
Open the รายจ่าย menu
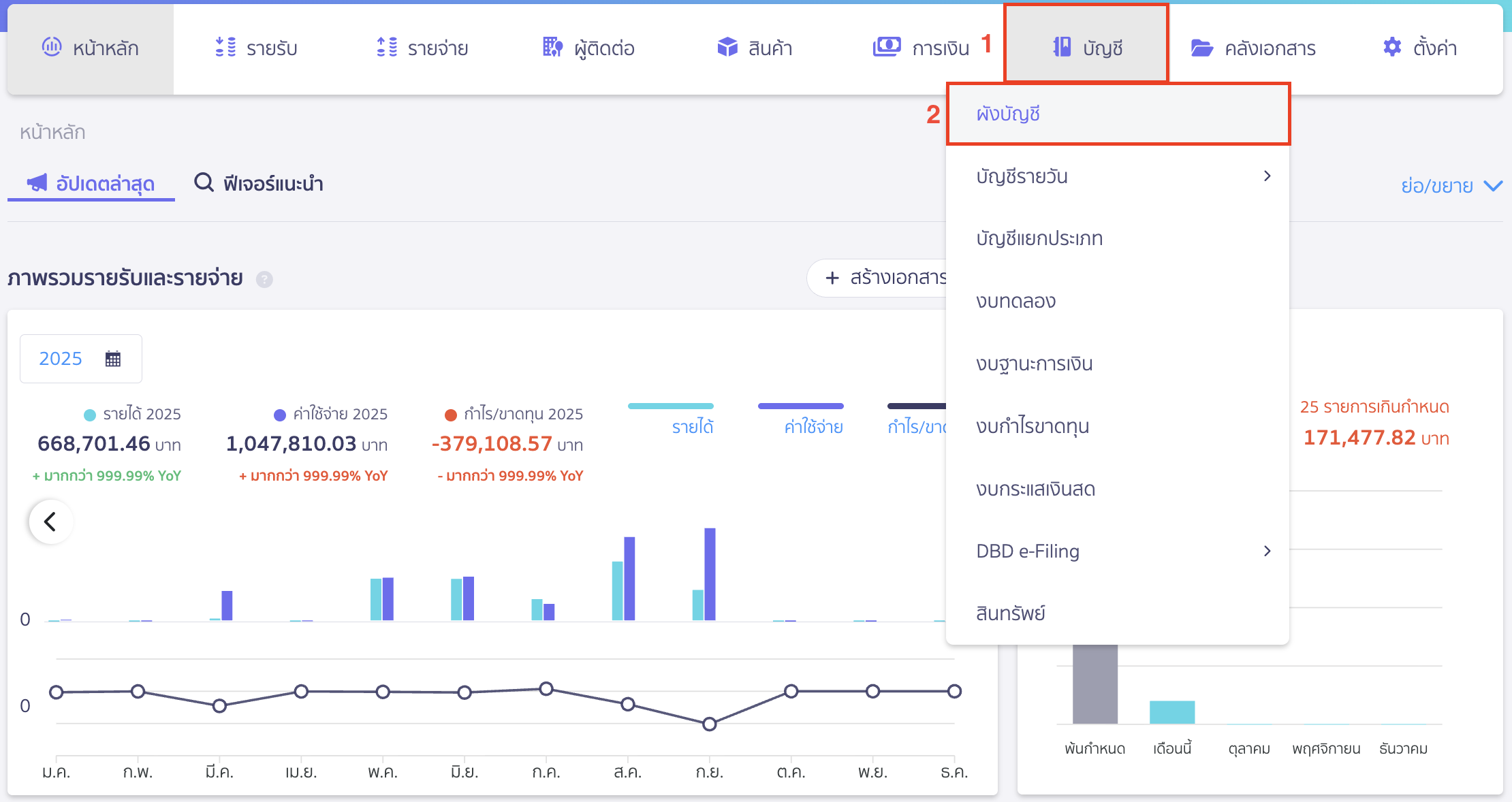coord(422,48)
